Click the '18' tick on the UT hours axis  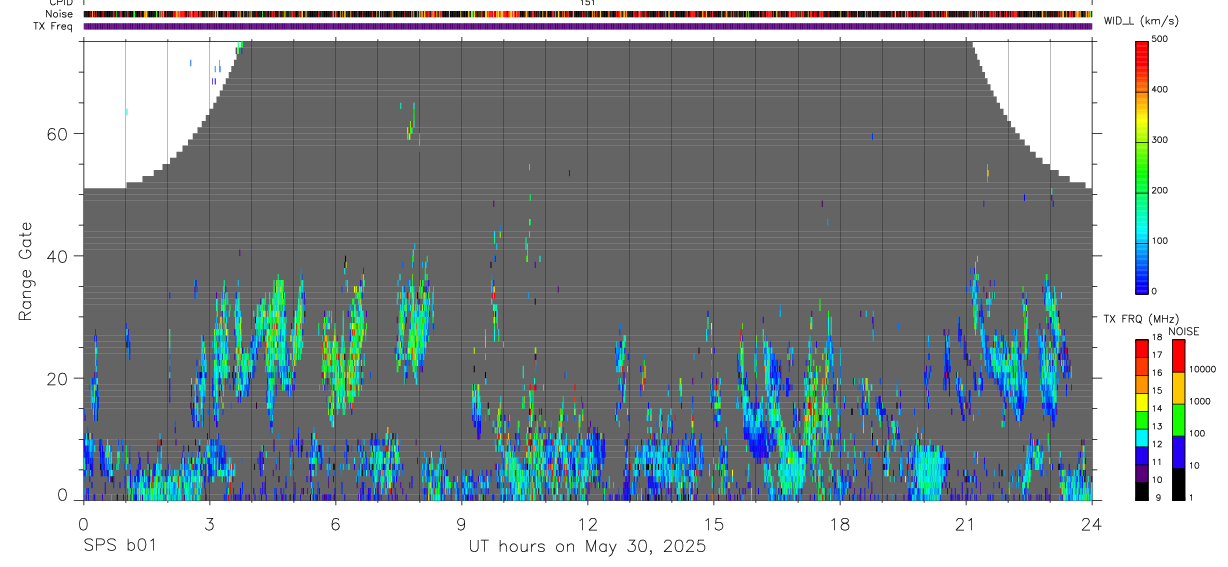coord(840,523)
